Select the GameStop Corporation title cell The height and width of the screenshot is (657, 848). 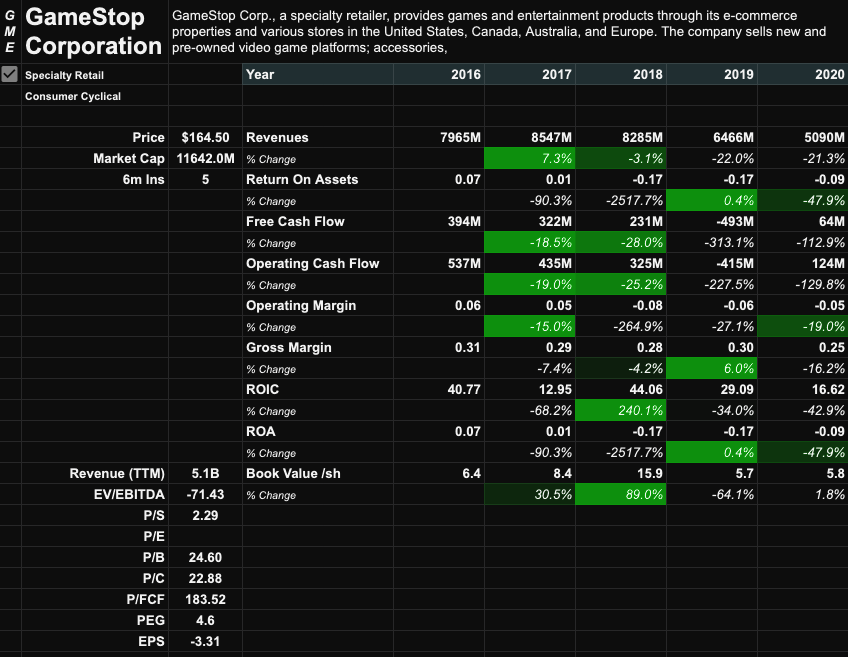coord(94,31)
